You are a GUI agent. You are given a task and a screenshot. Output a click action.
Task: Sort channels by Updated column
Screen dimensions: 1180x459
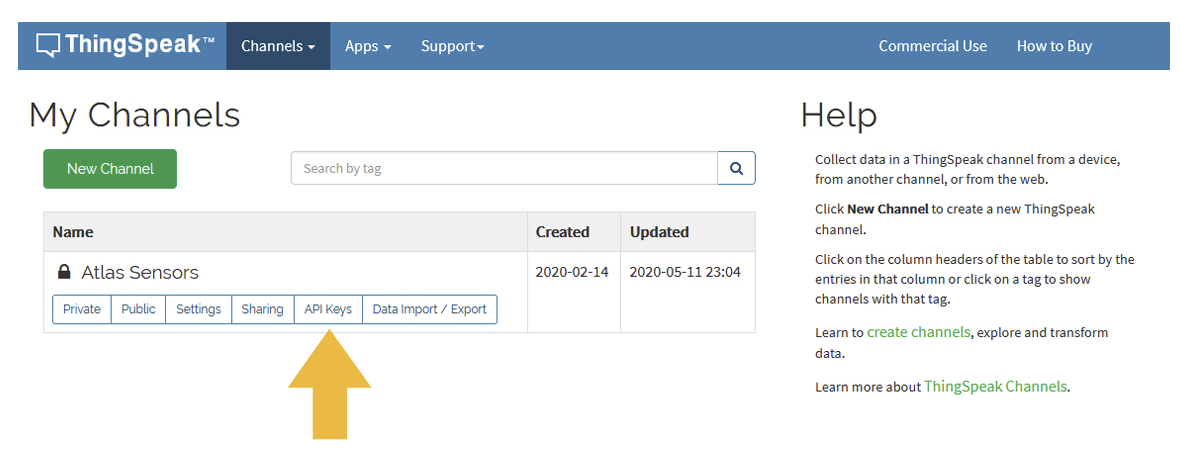(x=659, y=232)
